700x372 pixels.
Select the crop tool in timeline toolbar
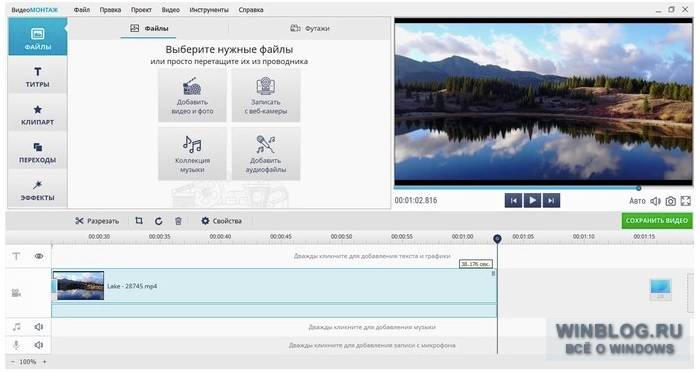(139, 221)
